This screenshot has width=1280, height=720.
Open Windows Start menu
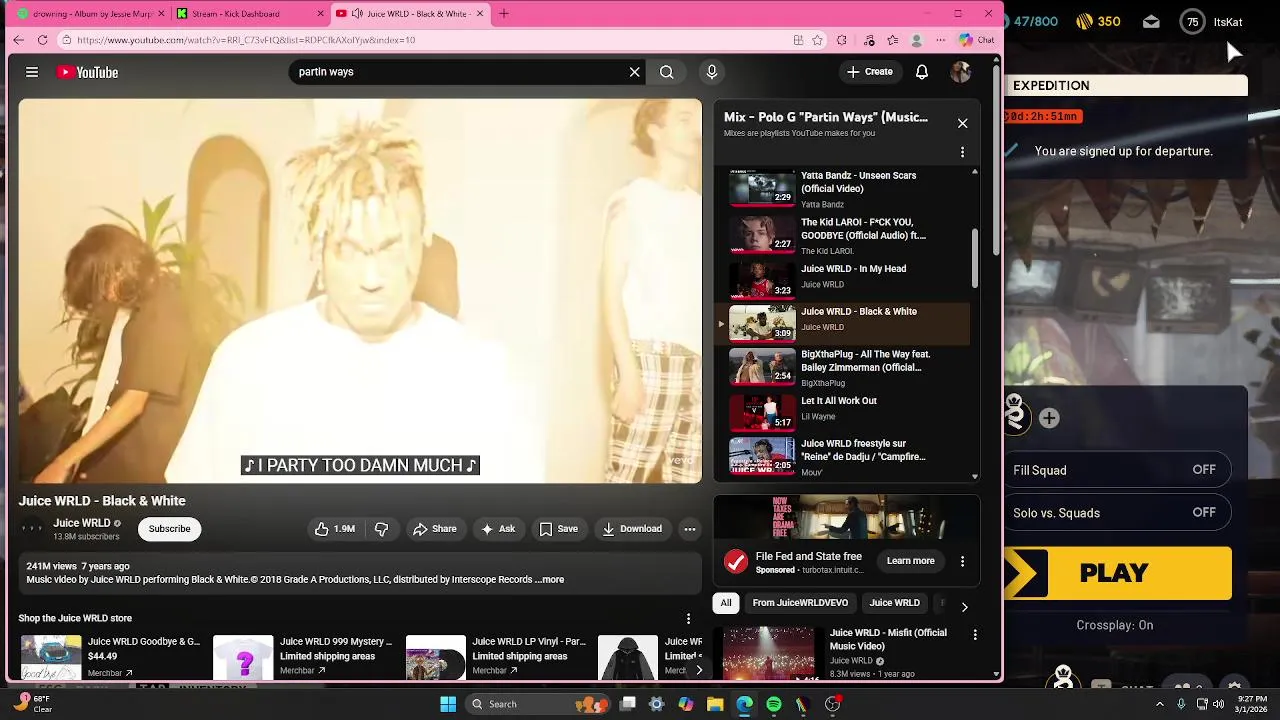[x=448, y=704]
